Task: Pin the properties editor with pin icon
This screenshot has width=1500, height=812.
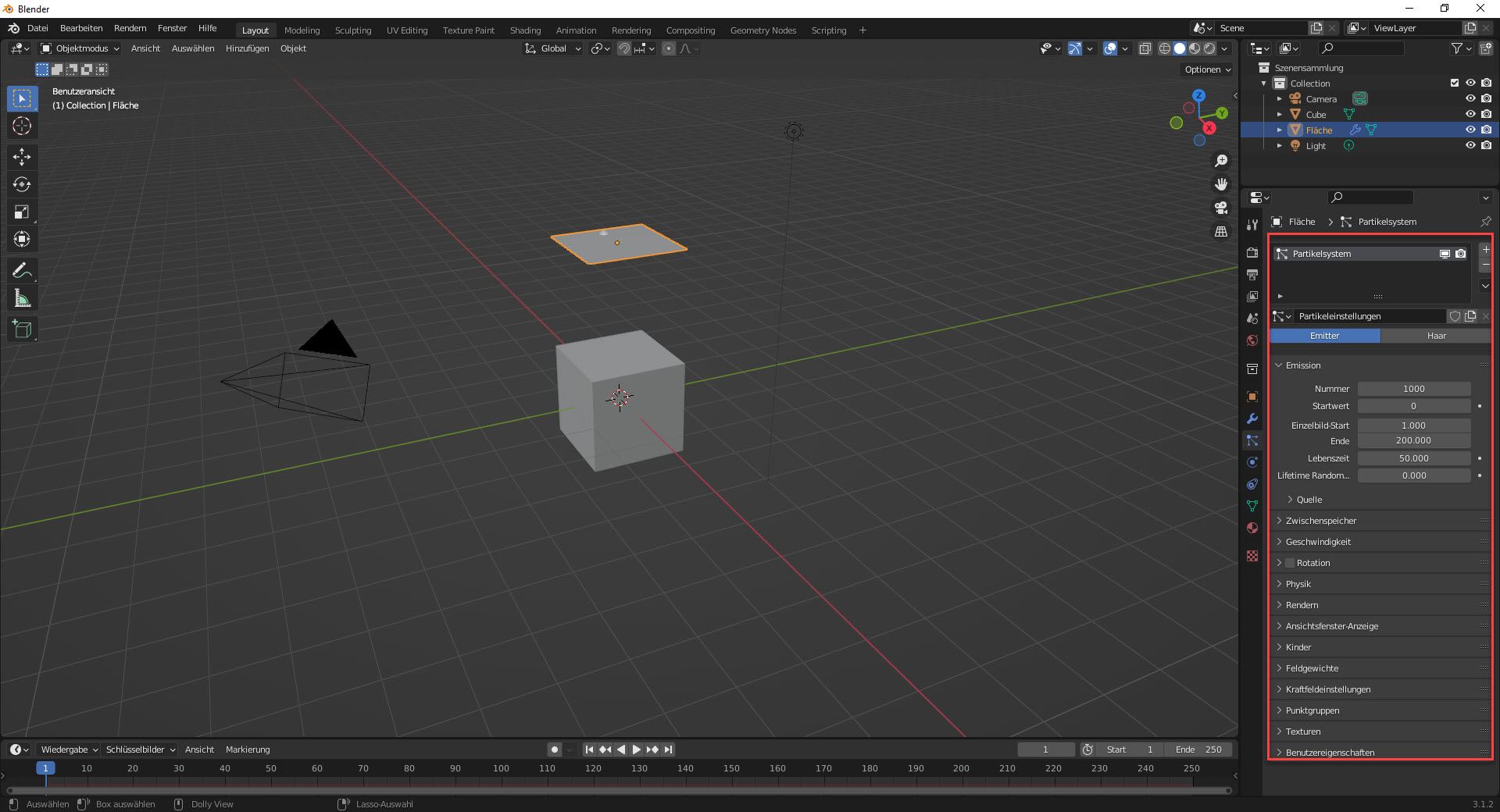Action: [1485, 222]
